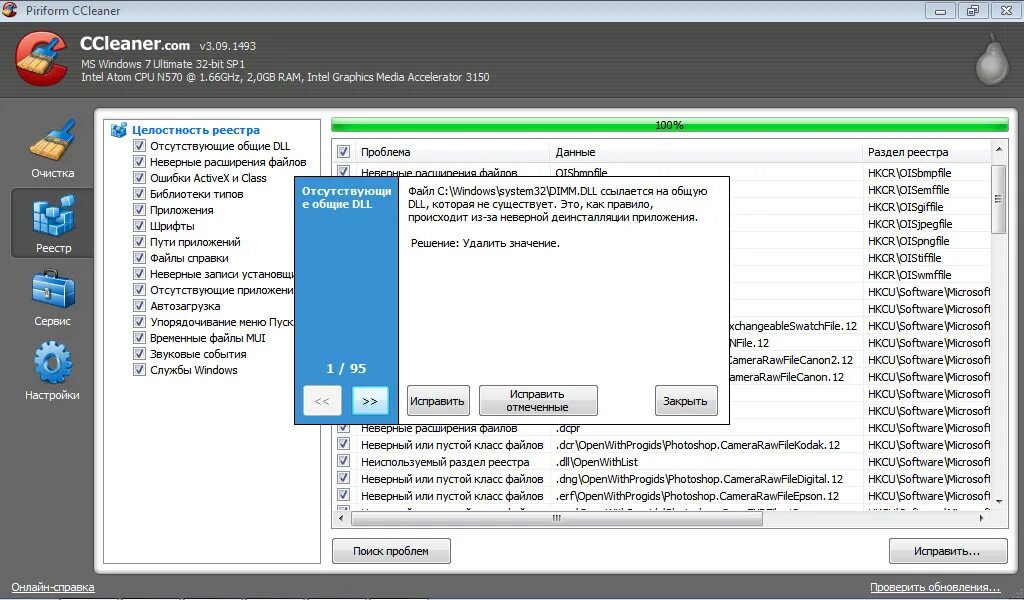Select the HKCR\OISbmpfile cell

pyautogui.click(x=909, y=173)
